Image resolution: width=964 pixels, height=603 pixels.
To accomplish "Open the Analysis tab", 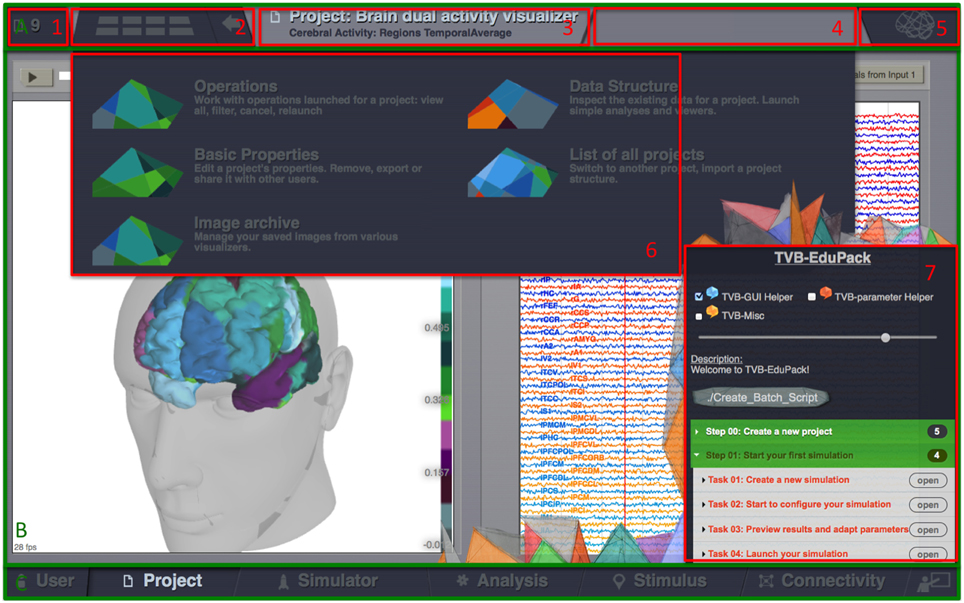I will coord(502,581).
